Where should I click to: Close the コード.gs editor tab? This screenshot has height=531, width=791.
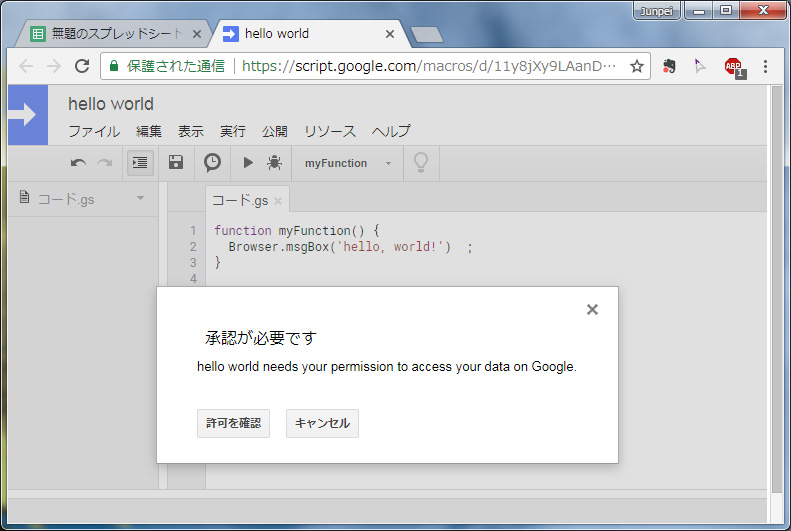(277, 201)
